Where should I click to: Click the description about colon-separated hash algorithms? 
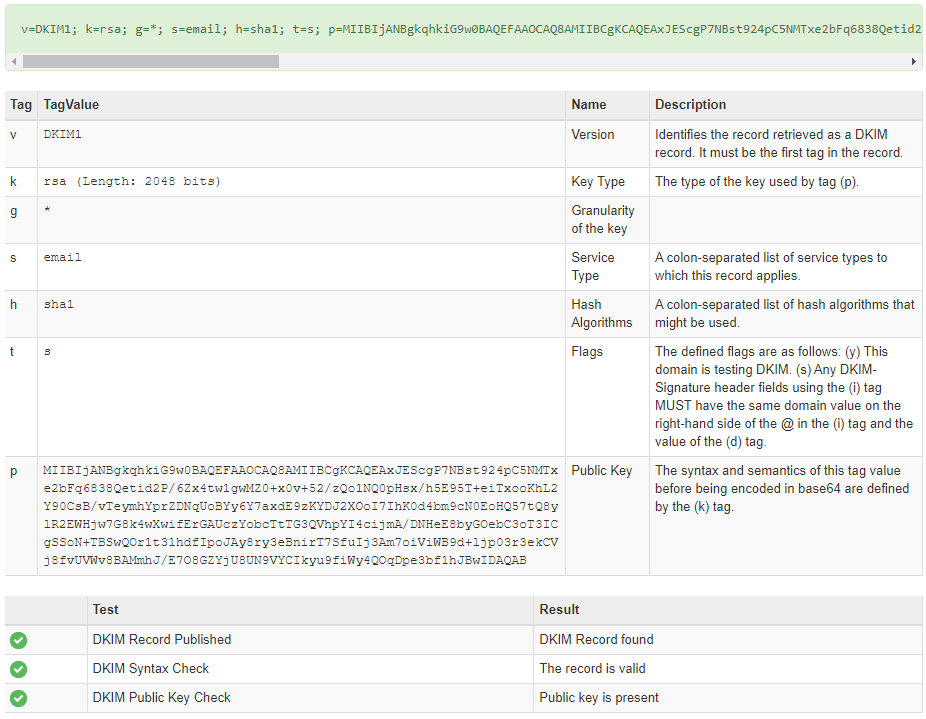coord(784,313)
